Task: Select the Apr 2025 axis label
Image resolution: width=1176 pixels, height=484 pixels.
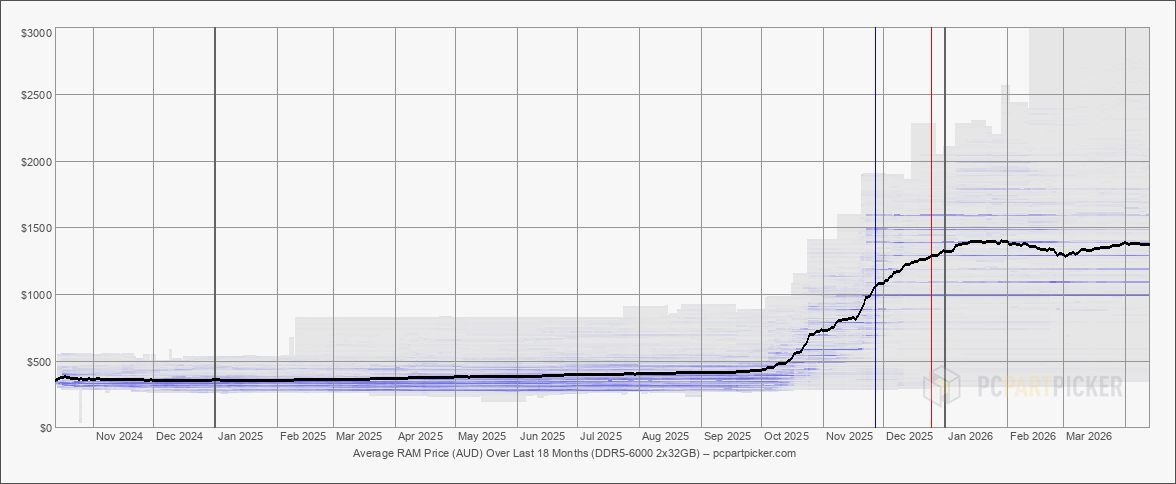Action: click(x=420, y=436)
